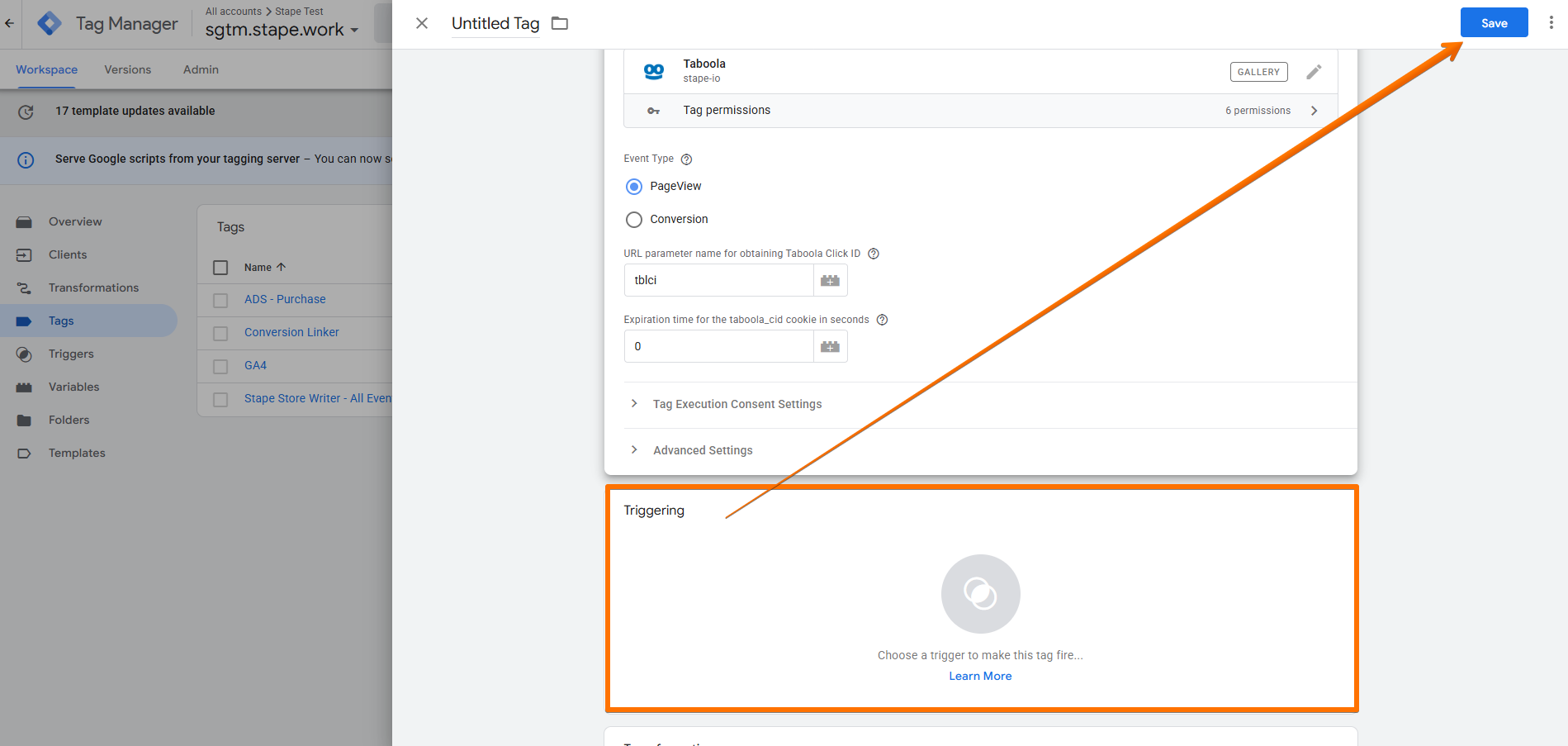
Task: Click the 6 permissions text
Action: 1258,111
